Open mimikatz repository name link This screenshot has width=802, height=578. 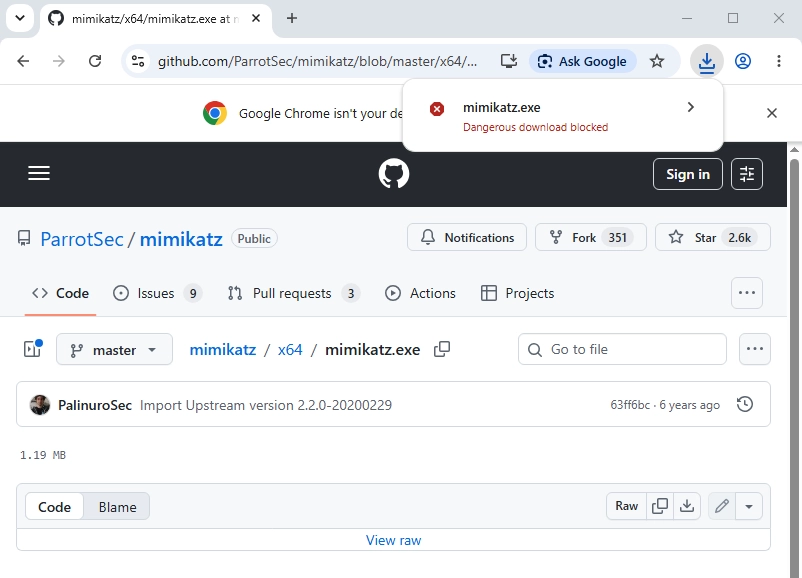point(181,239)
